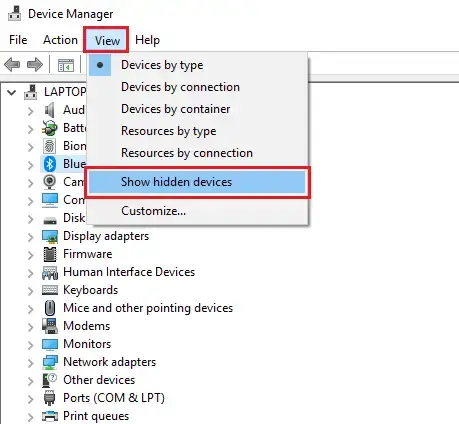This screenshot has height=424, width=459.
Task: Collapse the LAPTOP root node
Action: pyautogui.click(x=12, y=92)
